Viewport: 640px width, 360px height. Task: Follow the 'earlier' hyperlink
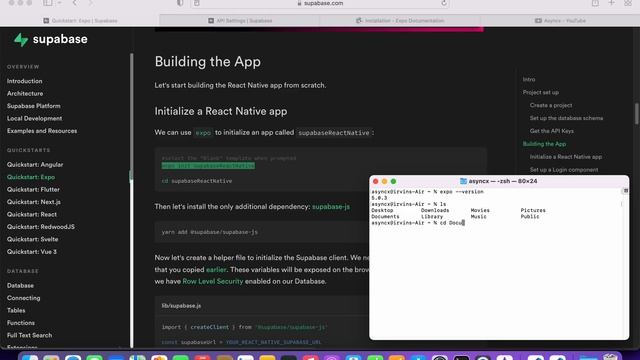click(216, 270)
